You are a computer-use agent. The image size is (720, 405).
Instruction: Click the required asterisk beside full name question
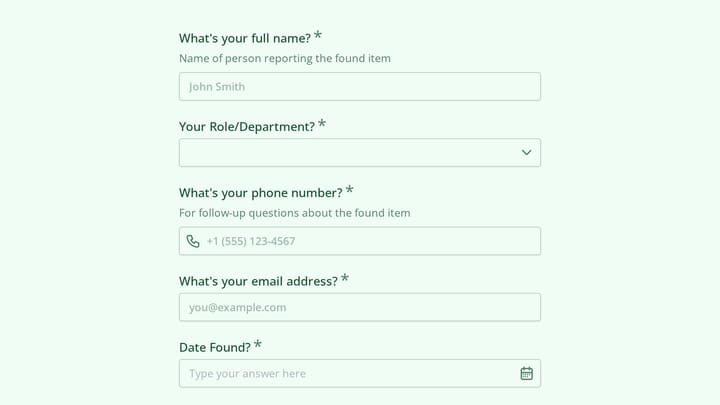pyautogui.click(x=318, y=35)
